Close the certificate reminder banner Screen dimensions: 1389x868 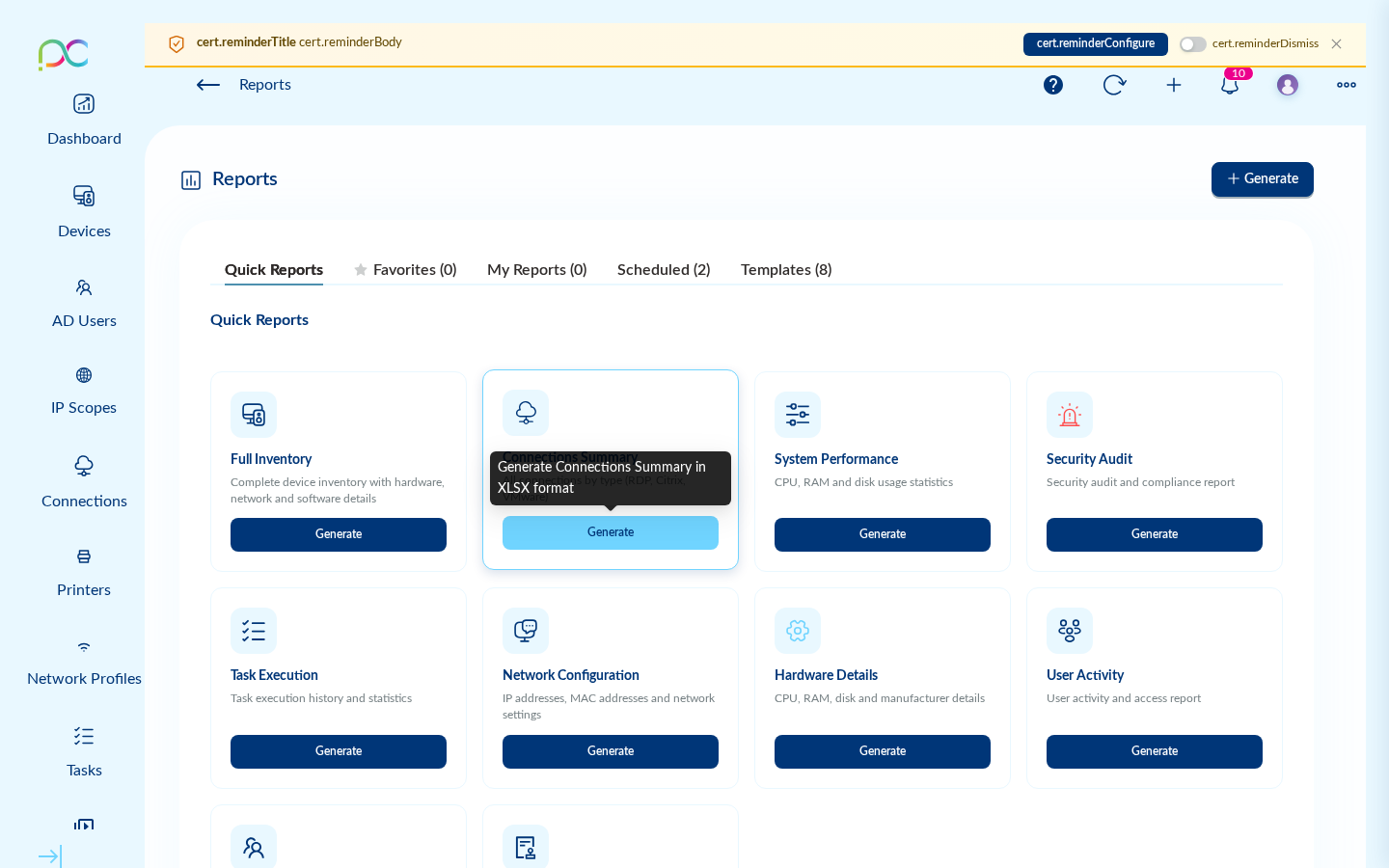(1336, 44)
